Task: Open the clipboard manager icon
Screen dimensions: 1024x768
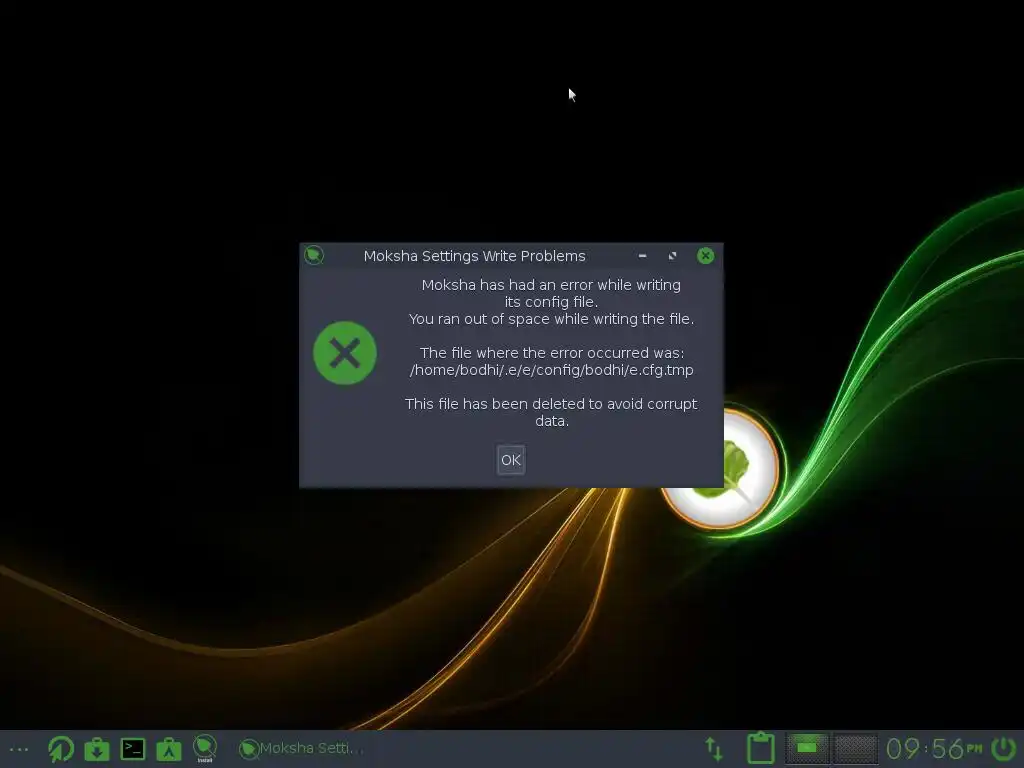Action: tap(761, 748)
